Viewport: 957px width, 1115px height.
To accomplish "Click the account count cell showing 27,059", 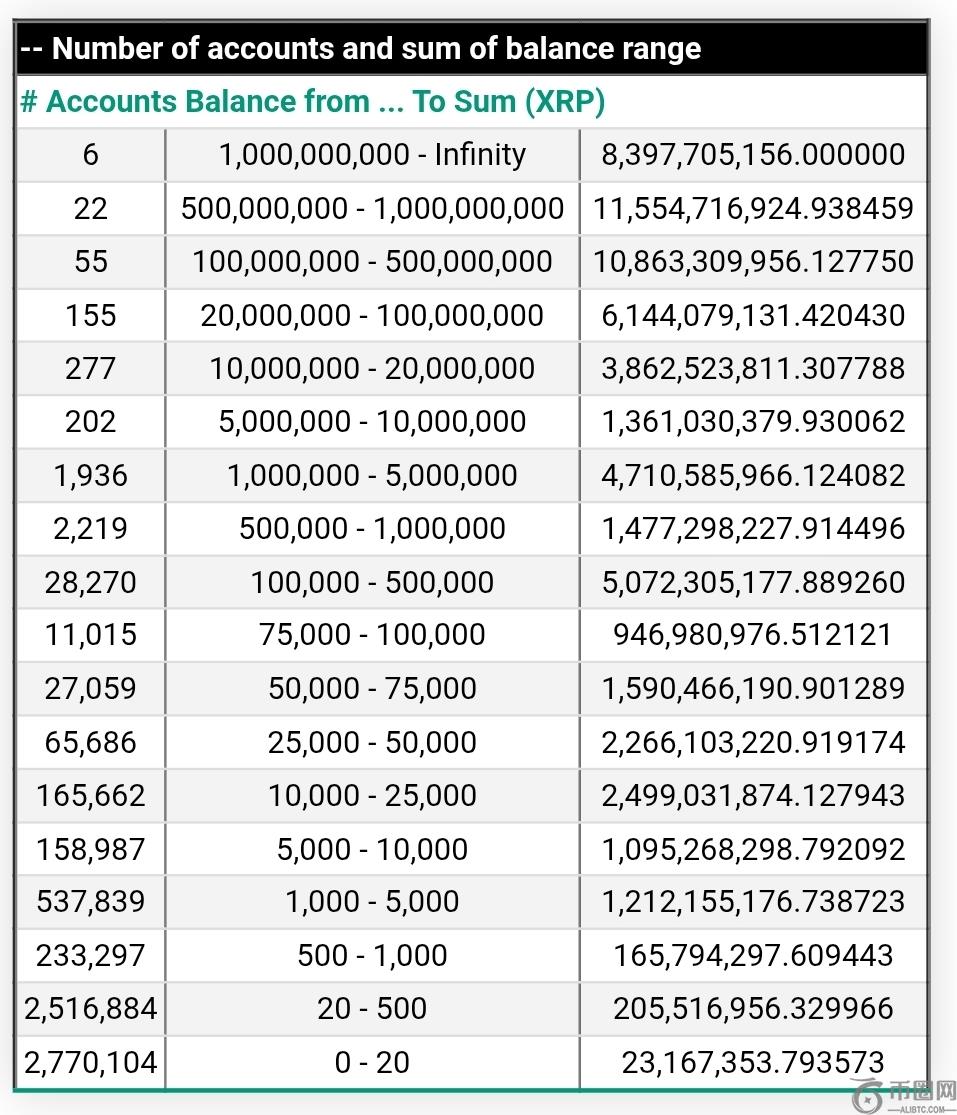I will [91, 689].
